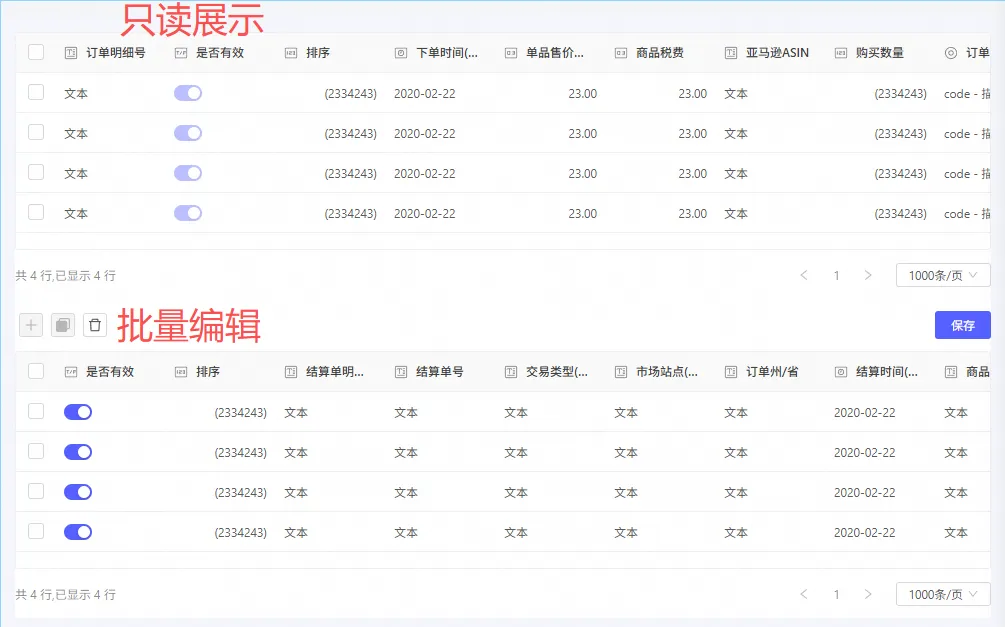Check the select-all box in read-only table header

[36, 53]
